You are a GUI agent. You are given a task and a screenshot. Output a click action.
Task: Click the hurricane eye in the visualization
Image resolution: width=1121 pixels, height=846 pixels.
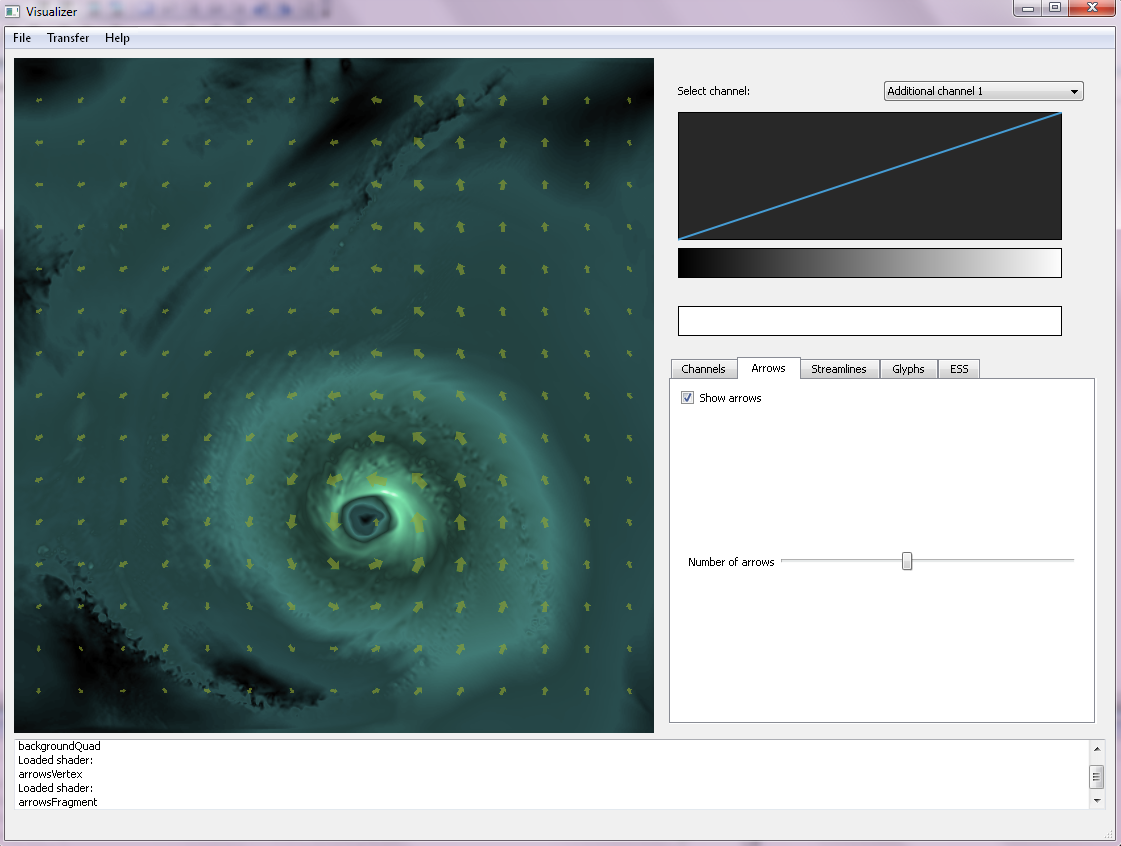click(x=367, y=520)
